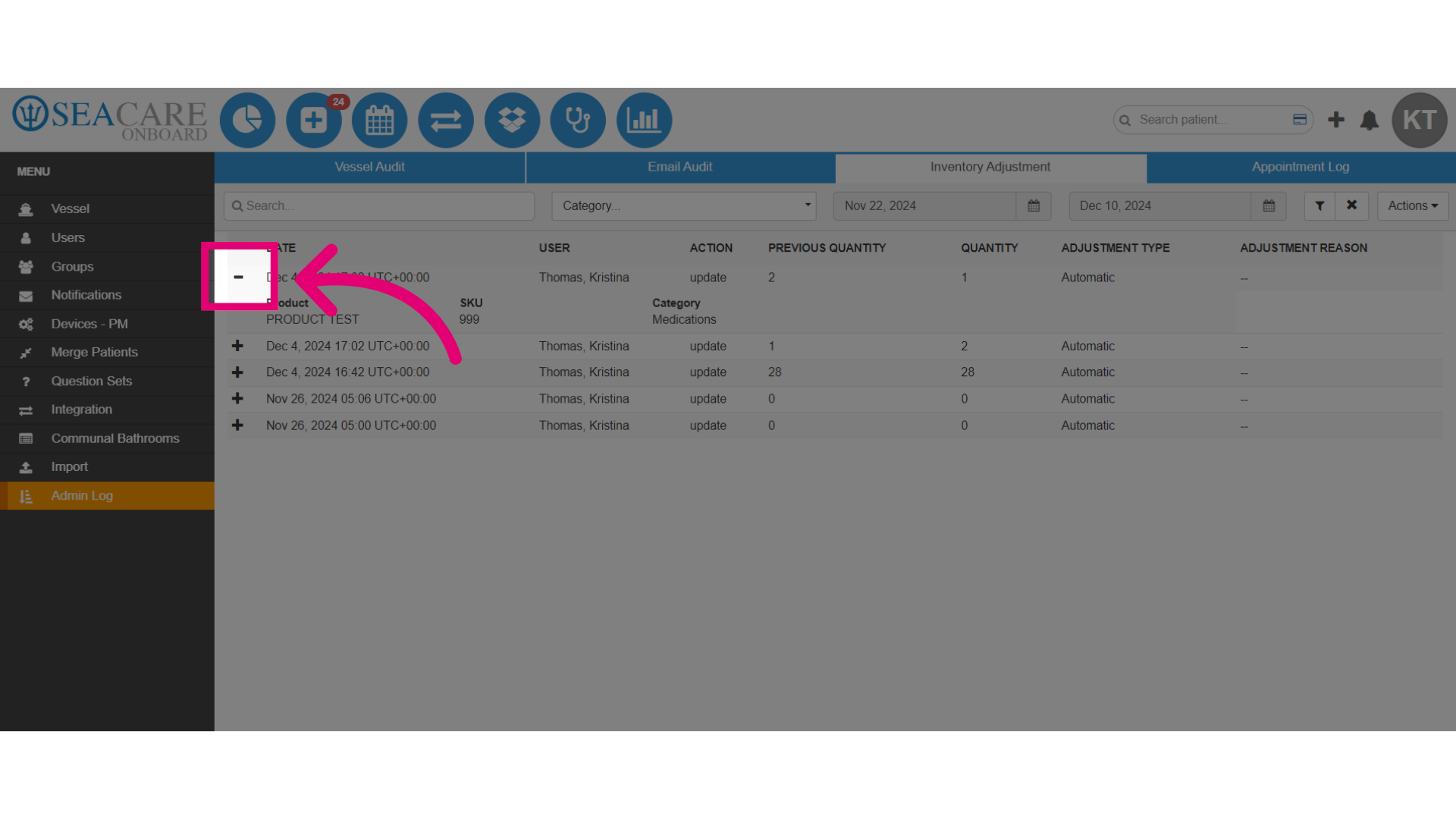This screenshot has height=819, width=1456.
Task: Open the medical cross icon with badge 24
Action: click(314, 120)
